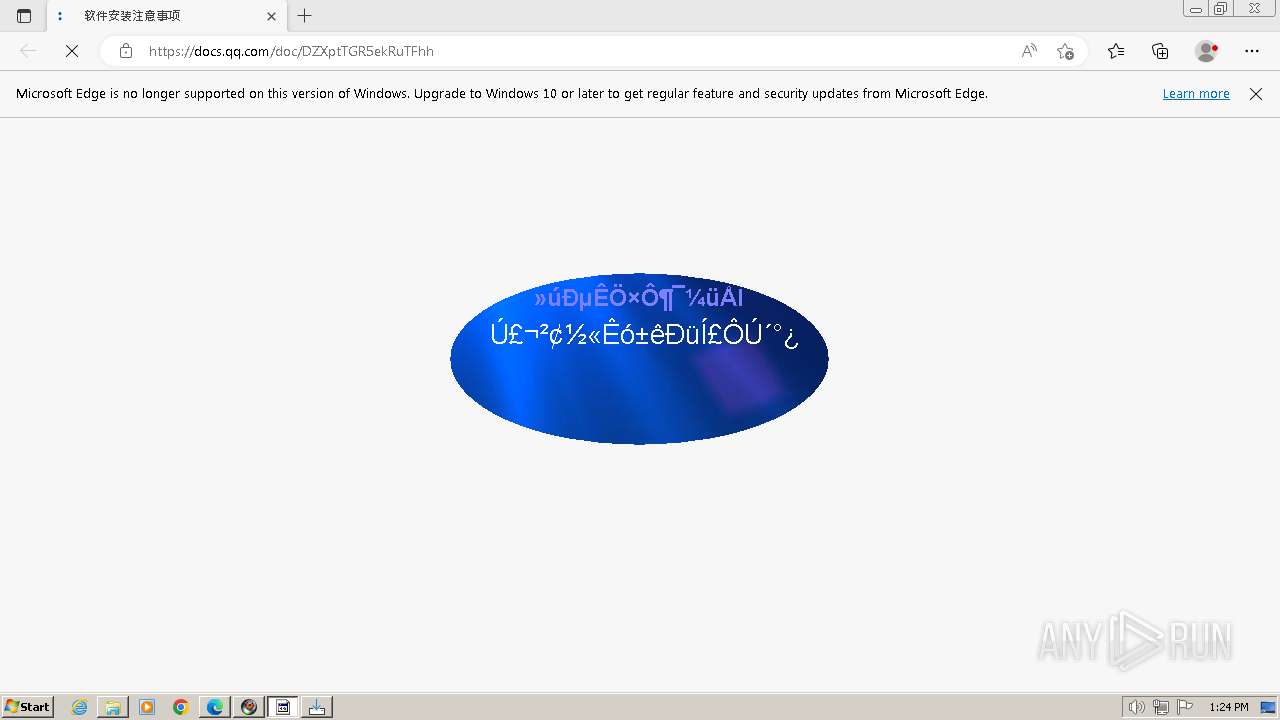Open the Favorites list
This screenshot has height=720, width=1280.
click(1116, 51)
